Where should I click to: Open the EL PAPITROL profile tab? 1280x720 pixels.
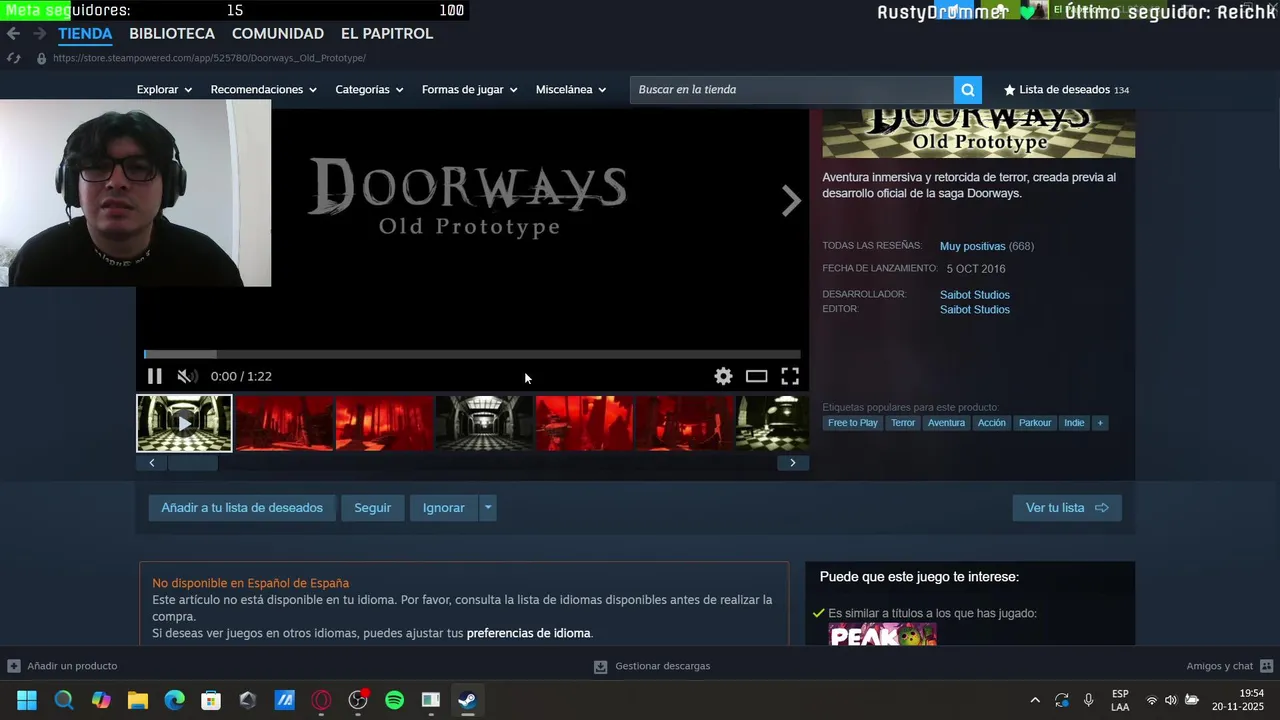coord(387,33)
